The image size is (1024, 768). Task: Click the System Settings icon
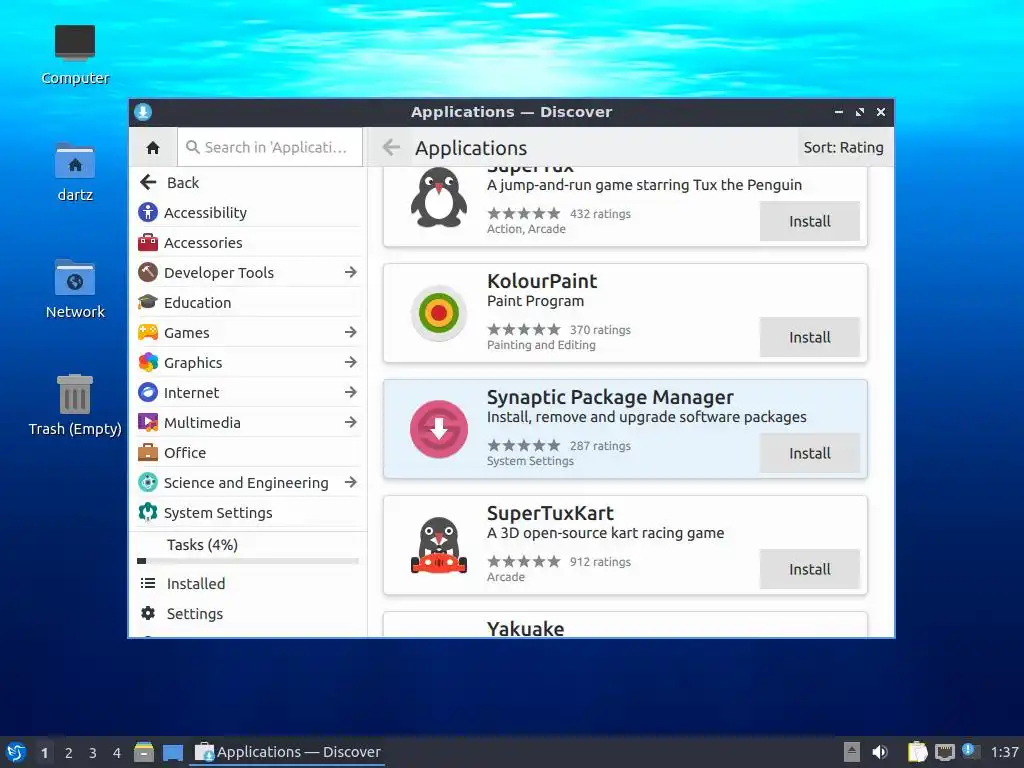tap(148, 513)
